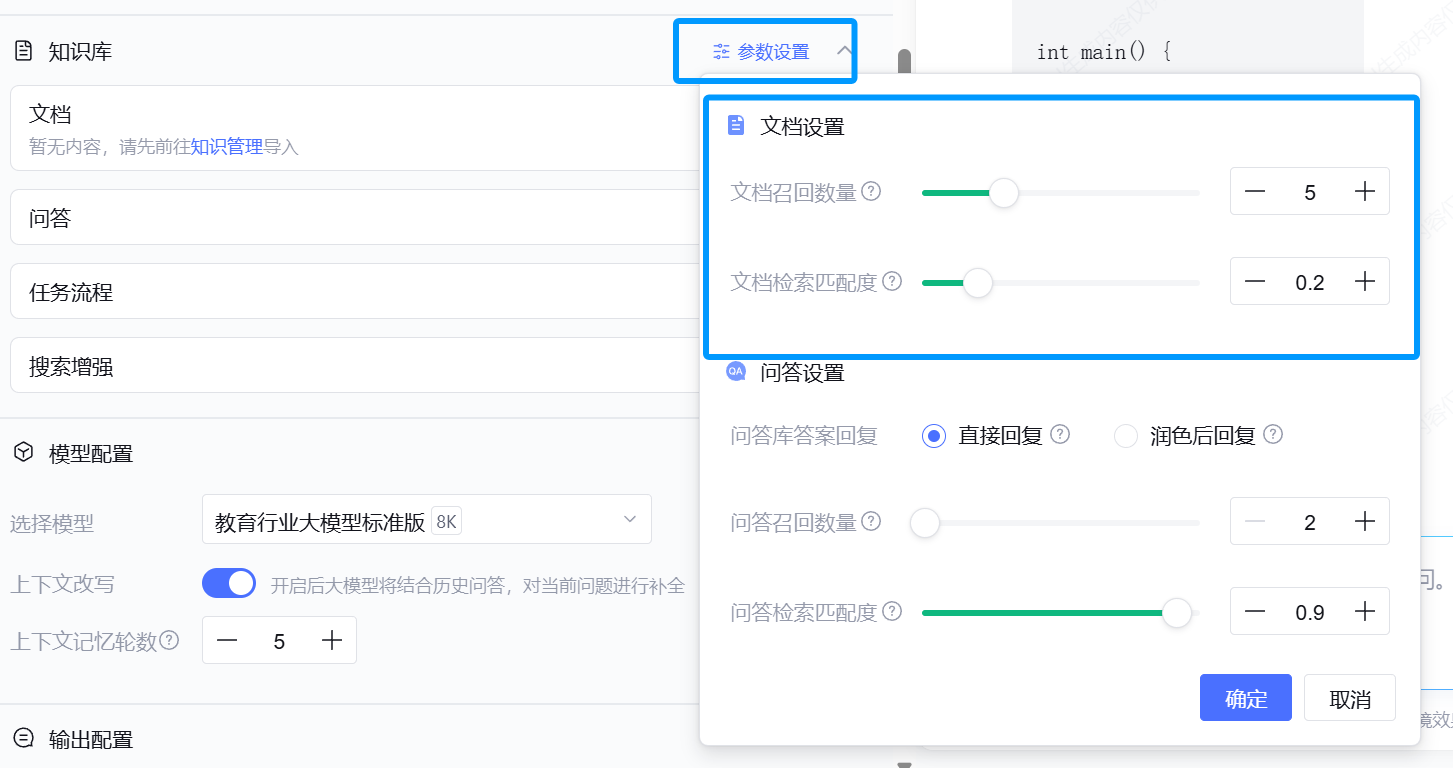This screenshot has height=768, width=1453.
Task: Click the 模型配置 cube icon
Action: click(x=23, y=453)
